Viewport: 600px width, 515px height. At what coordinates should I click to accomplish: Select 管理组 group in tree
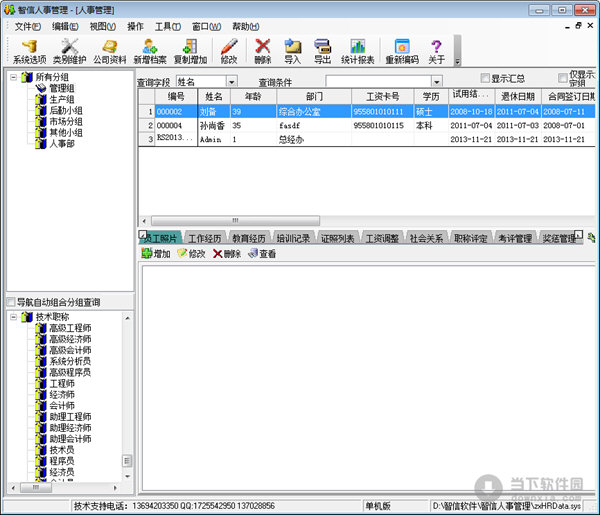click(61, 88)
